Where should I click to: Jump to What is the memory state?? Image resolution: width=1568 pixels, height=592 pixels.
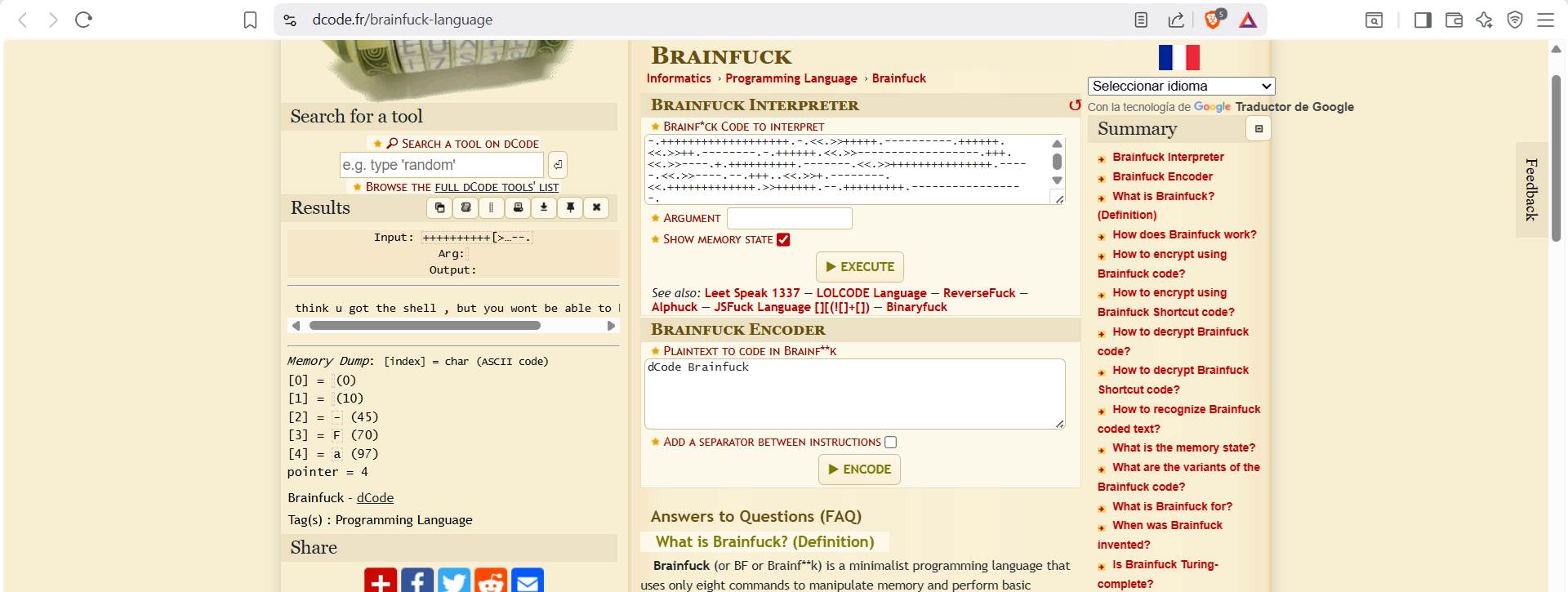click(x=1184, y=447)
